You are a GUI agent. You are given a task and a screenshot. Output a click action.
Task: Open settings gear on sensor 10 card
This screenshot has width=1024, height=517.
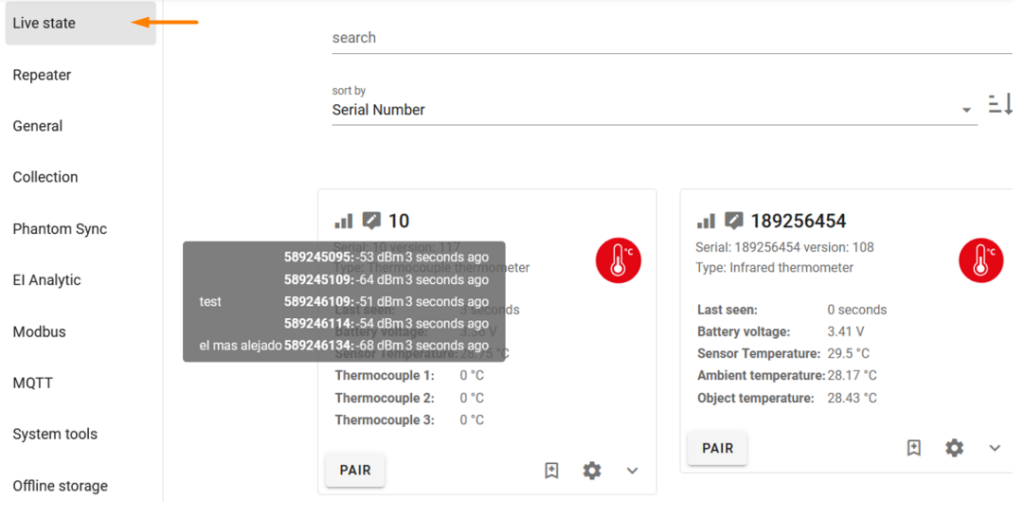[592, 470]
